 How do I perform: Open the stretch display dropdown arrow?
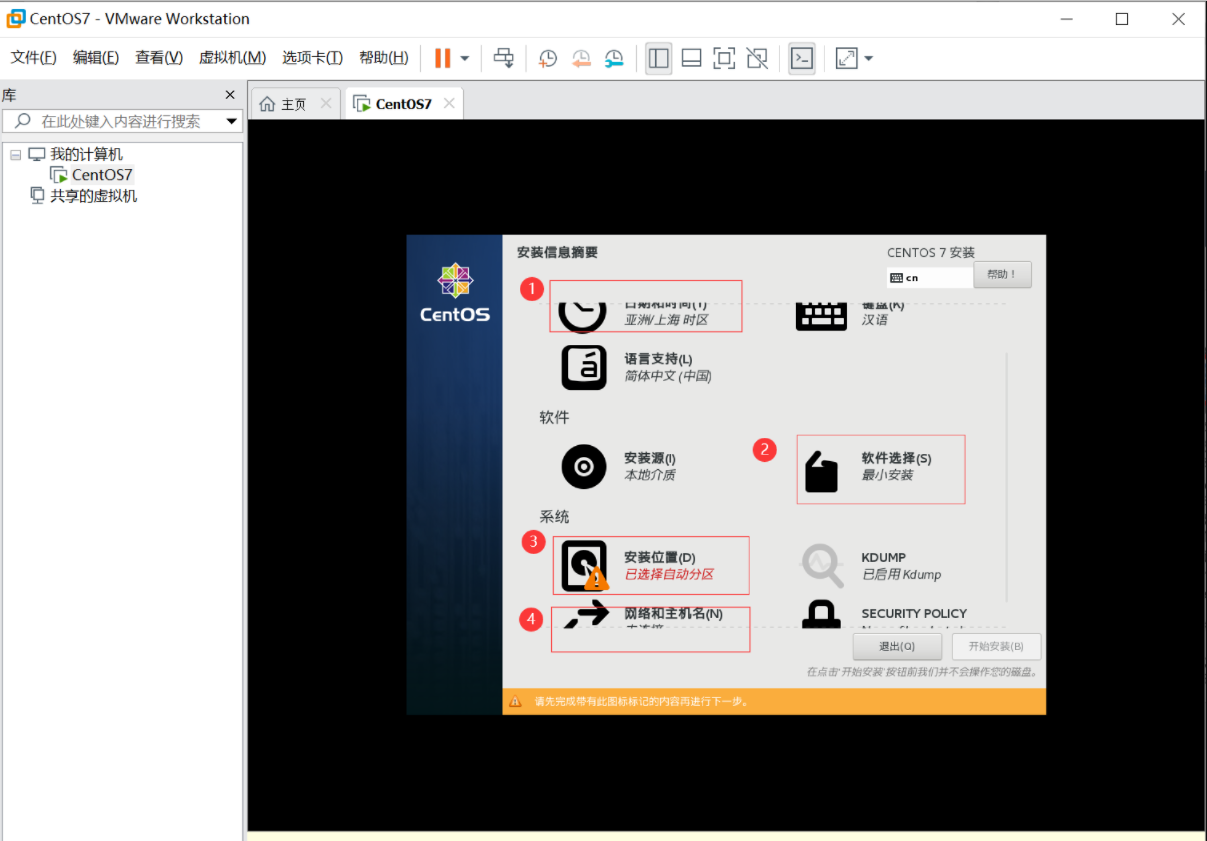(x=869, y=59)
